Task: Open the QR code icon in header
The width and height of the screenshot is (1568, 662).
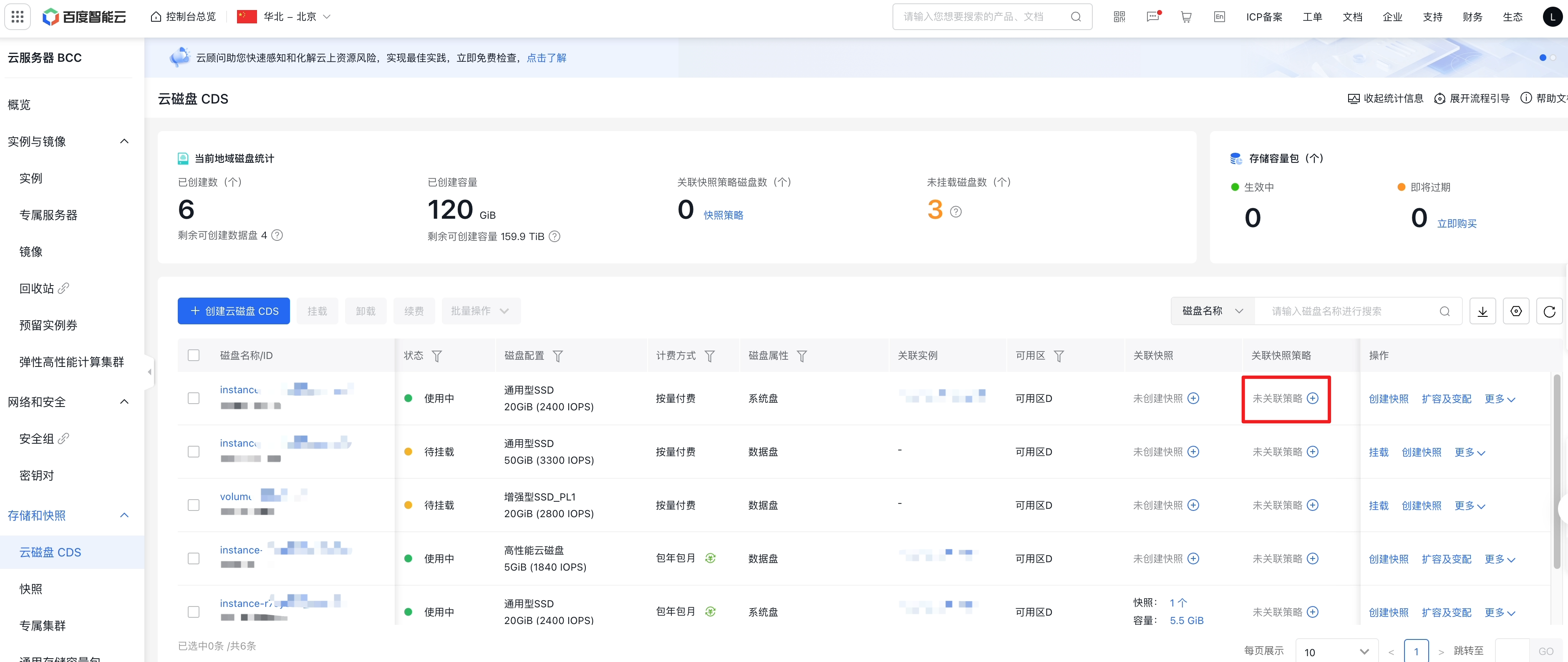Action: 1119,16
